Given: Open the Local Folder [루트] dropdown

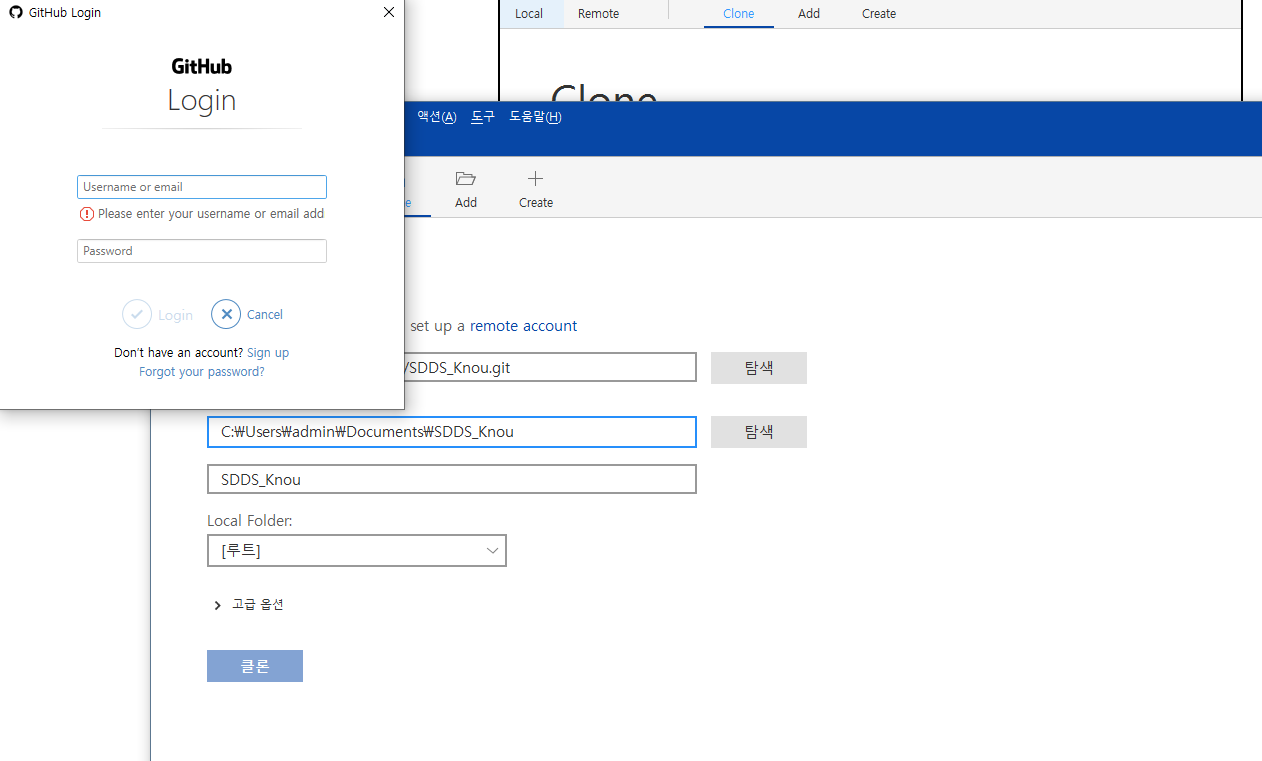Looking at the screenshot, I should (x=357, y=551).
